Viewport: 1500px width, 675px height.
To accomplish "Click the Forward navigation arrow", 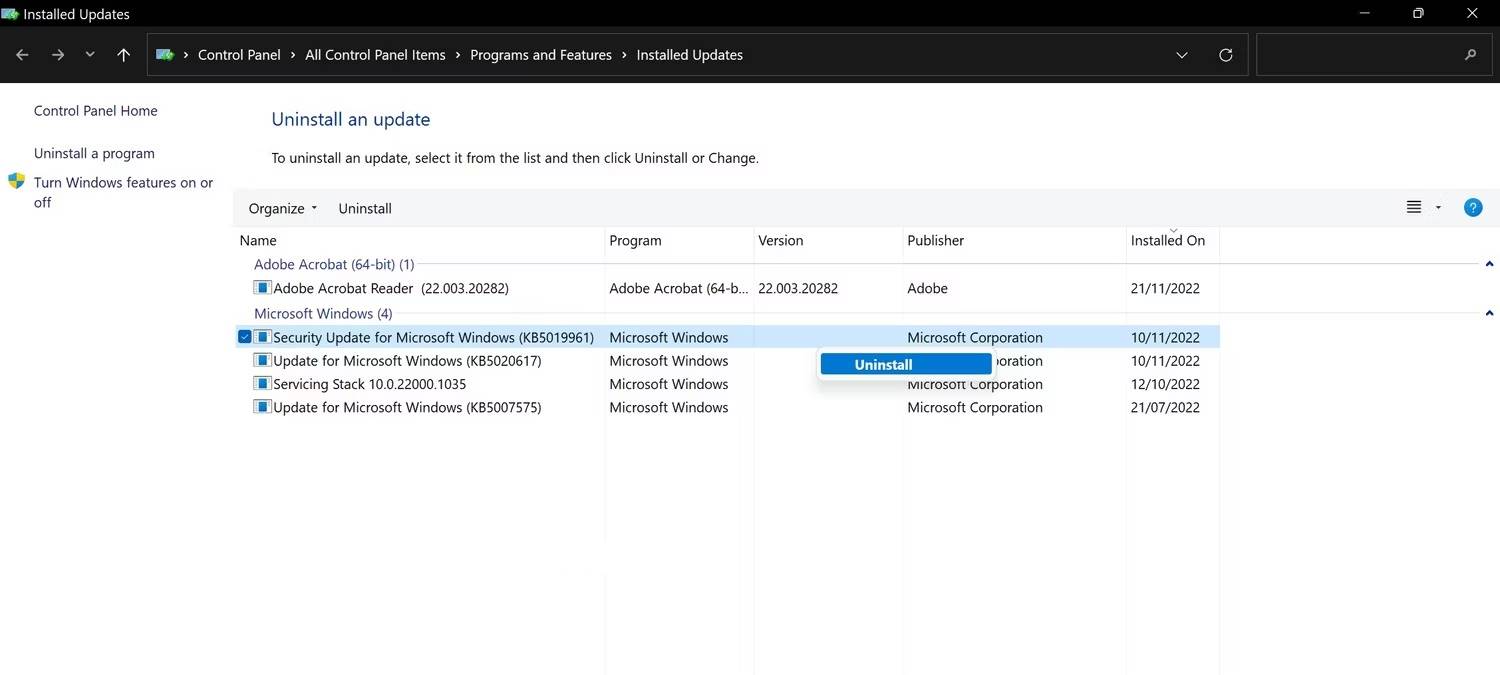I will click(57, 55).
